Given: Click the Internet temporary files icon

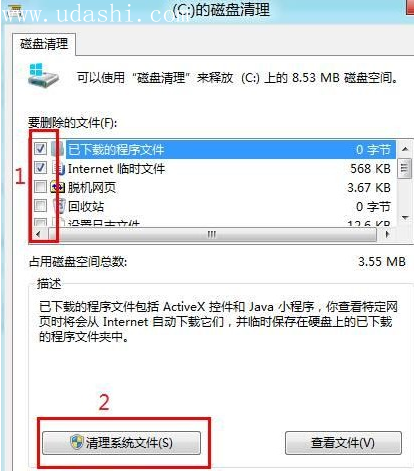Looking at the screenshot, I should (x=58, y=168).
